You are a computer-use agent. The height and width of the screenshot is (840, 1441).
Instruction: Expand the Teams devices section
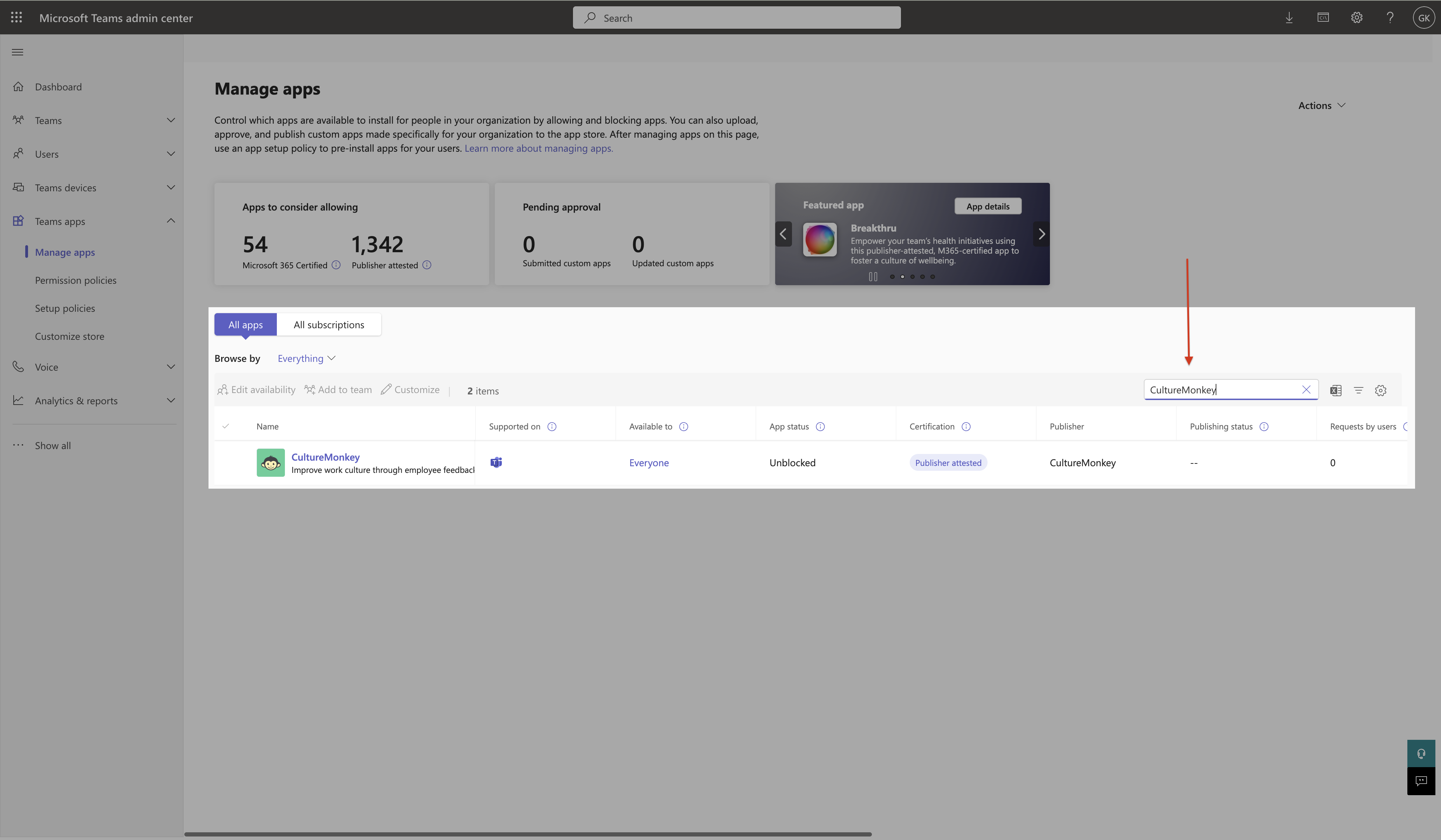pos(170,187)
